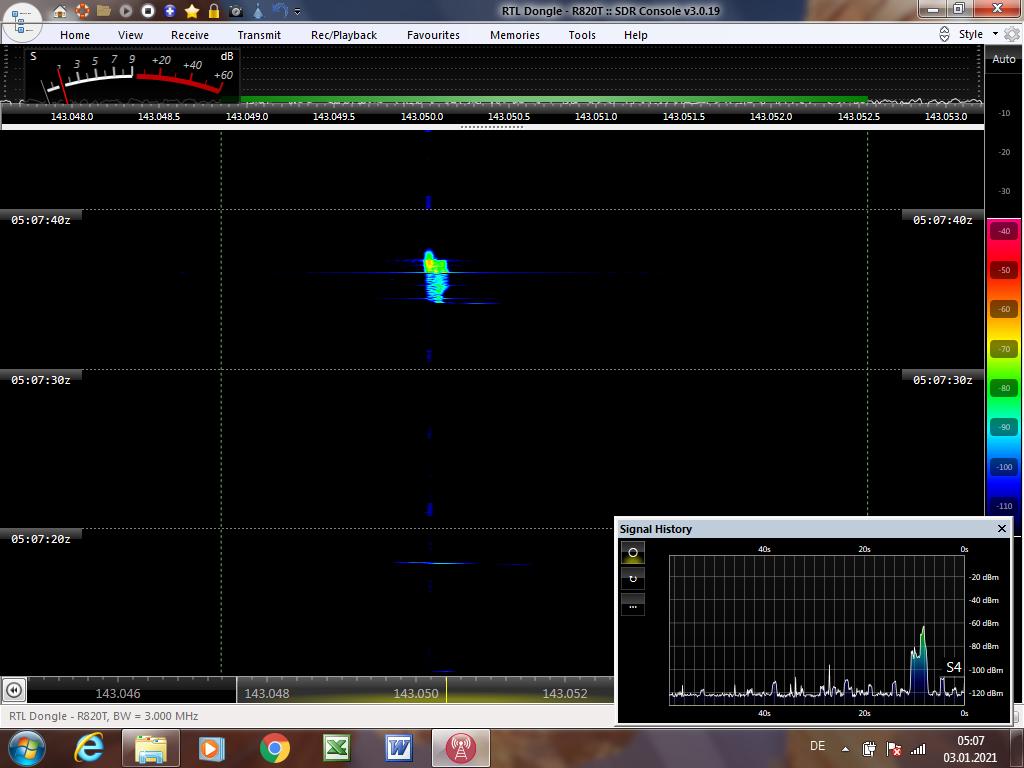The image size is (1024, 768).
Task: Click the rewind circular button at bottom left
Action: point(14,690)
